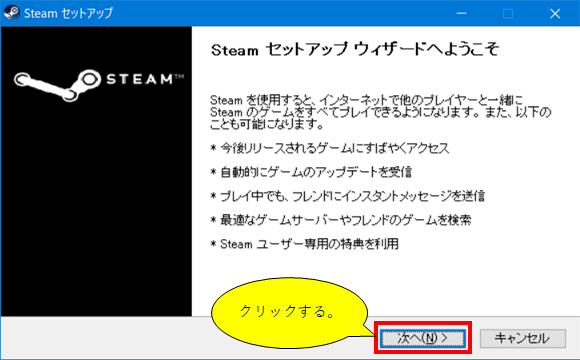Click the Steam icon in the title bar
The image size is (580, 360).
pyautogui.click(x=11, y=13)
